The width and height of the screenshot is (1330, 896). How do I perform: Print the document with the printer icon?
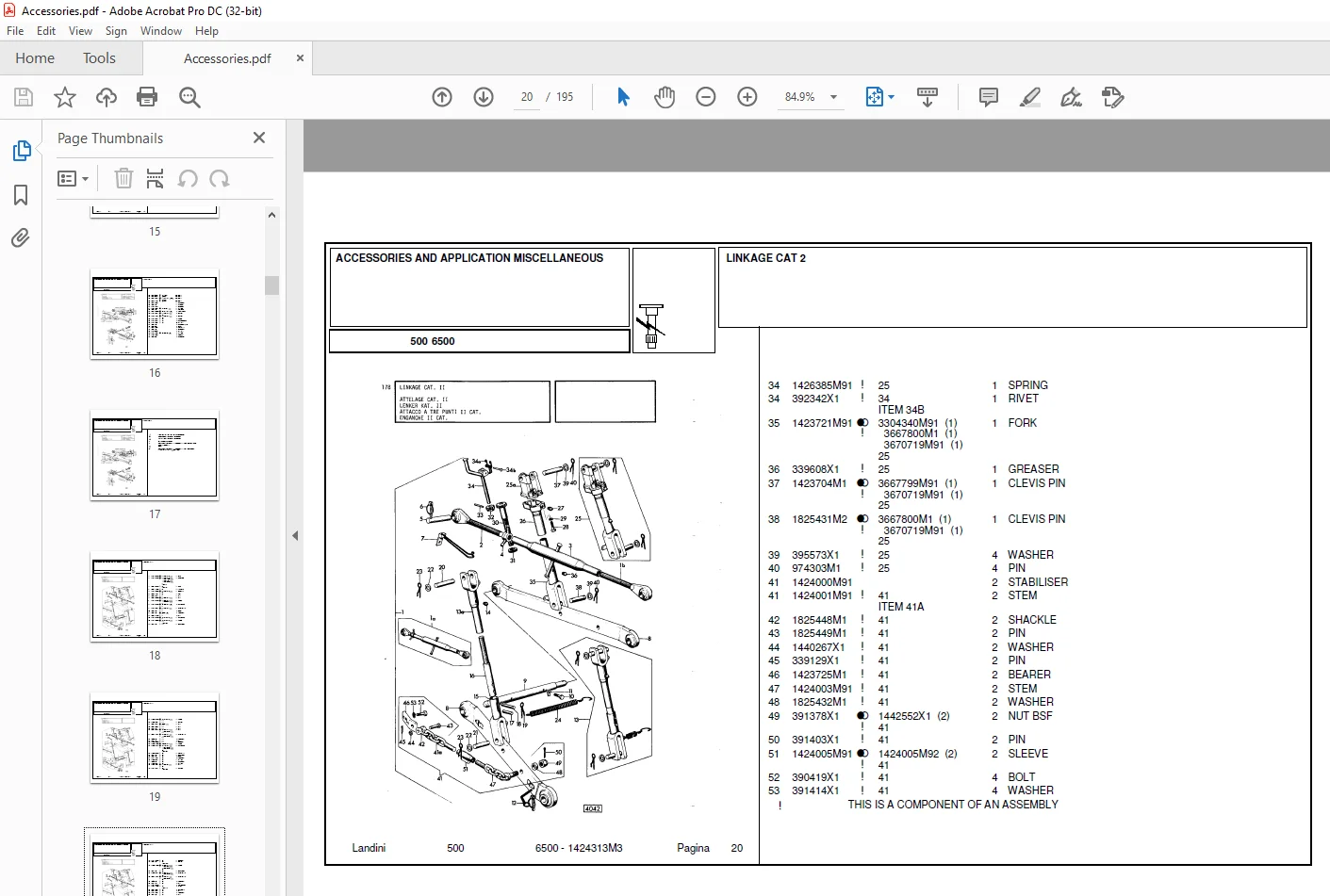coord(147,97)
